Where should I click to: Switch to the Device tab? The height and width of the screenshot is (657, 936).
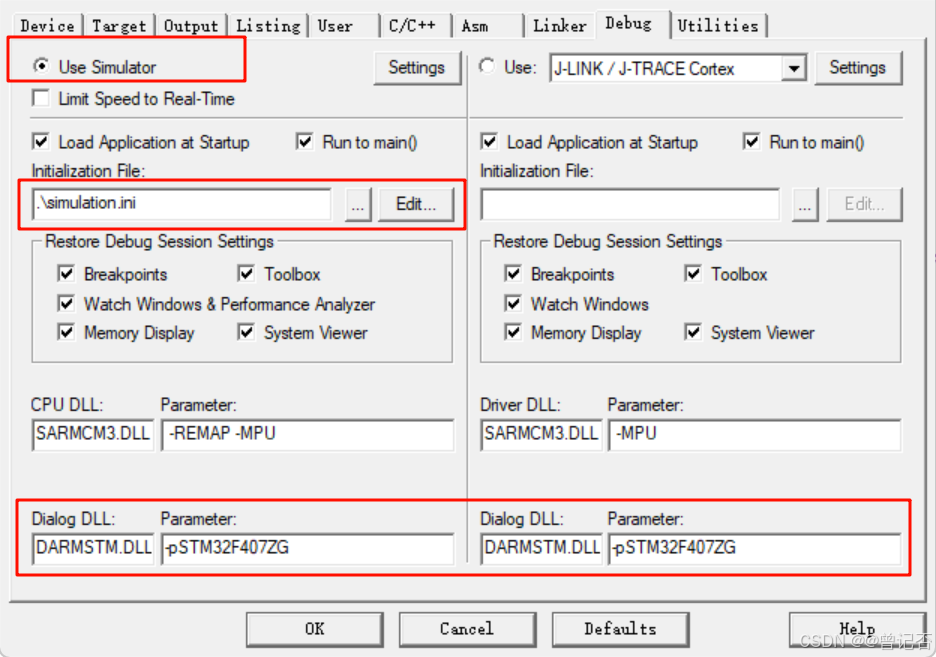(48, 26)
